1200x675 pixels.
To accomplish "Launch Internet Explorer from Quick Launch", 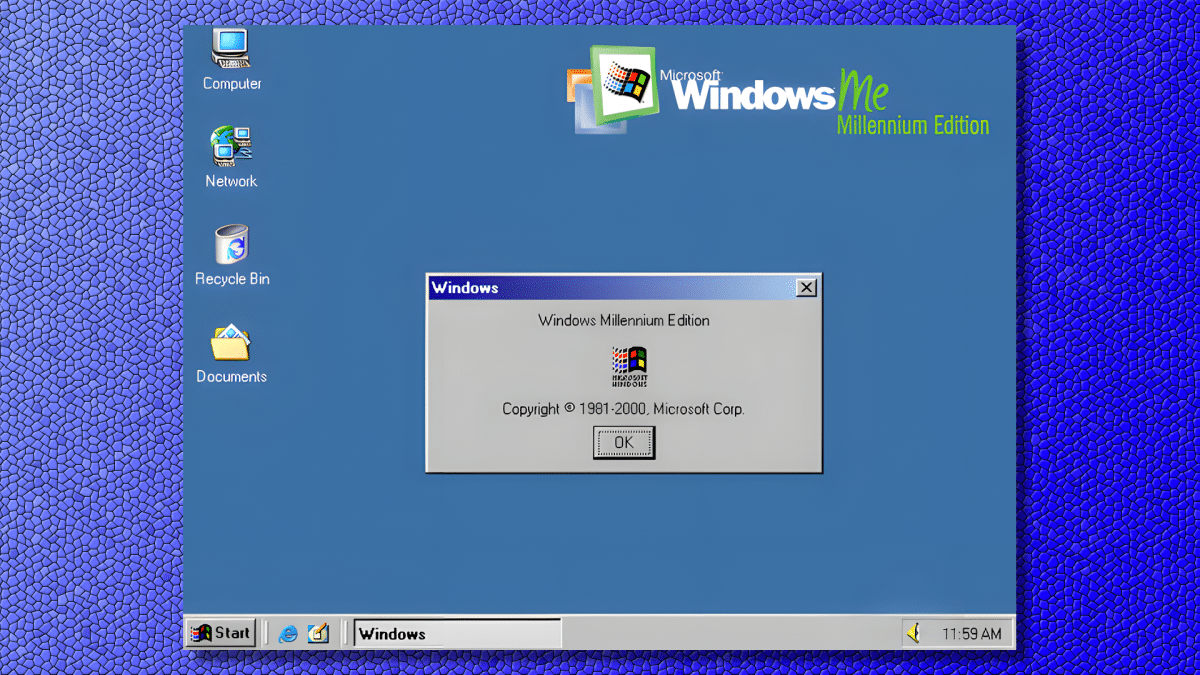I will coord(288,633).
